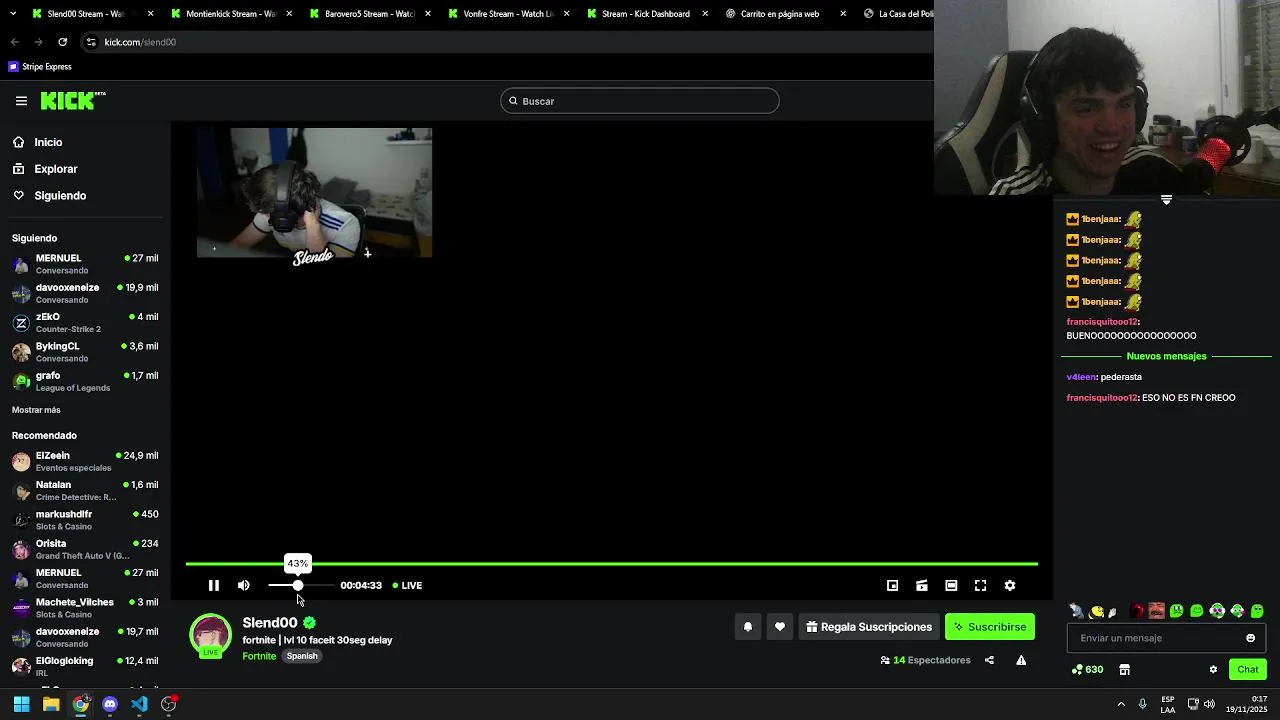This screenshot has width=1280, height=720.
Task: Open Visual Studio Code from taskbar
Action: pos(139,704)
